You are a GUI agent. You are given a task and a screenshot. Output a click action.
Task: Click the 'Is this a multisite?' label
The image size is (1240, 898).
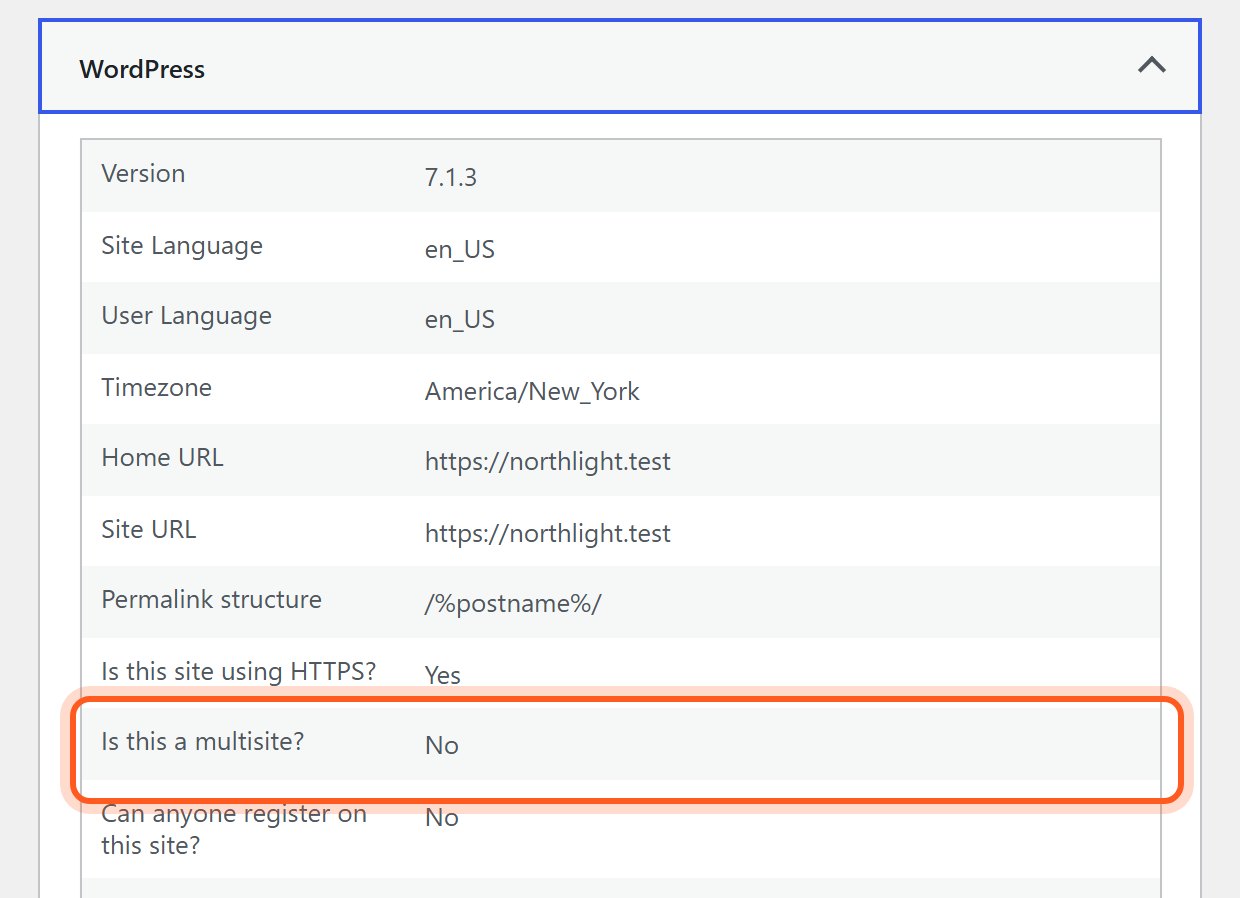pyautogui.click(x=202, y=741)
